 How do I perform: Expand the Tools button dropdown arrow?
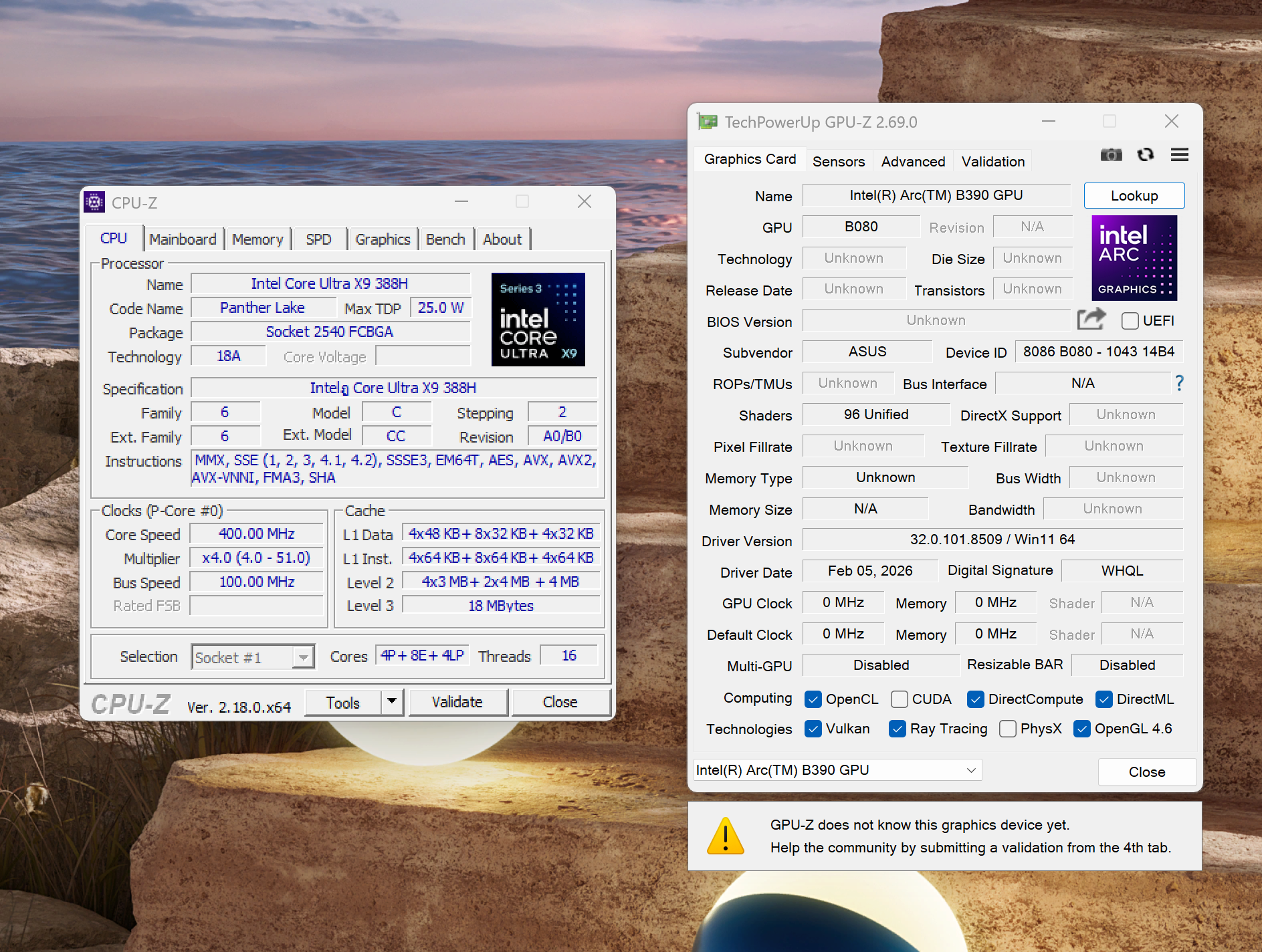point(392,702)
